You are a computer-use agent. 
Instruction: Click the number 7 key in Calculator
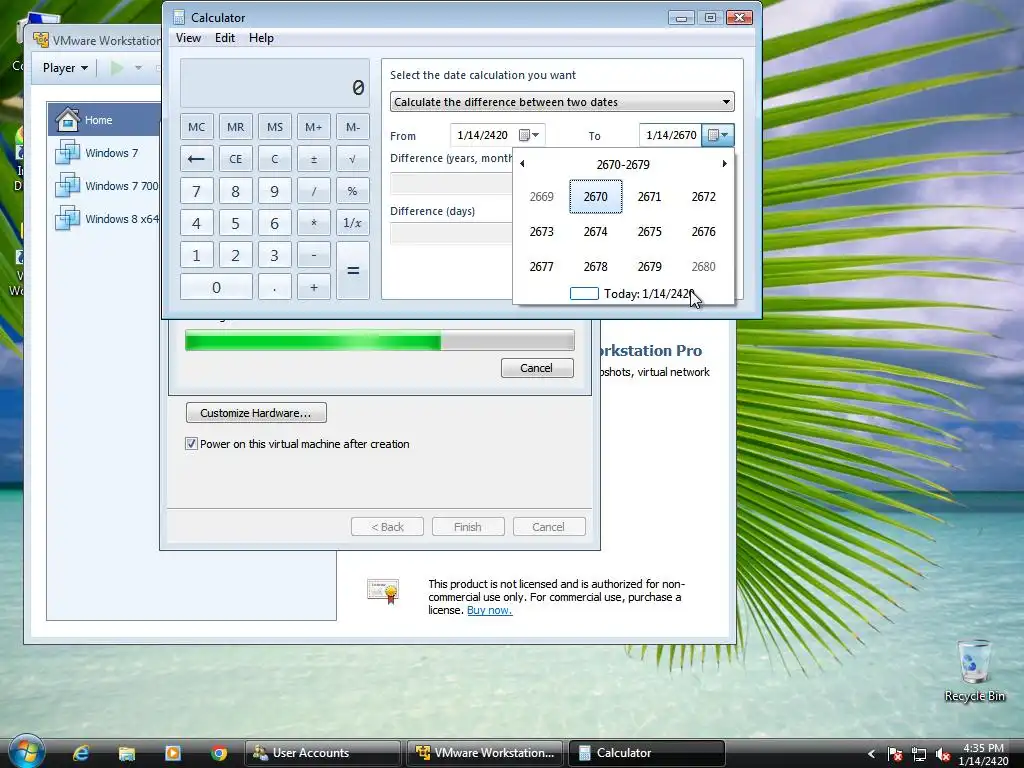coord(196,191)
